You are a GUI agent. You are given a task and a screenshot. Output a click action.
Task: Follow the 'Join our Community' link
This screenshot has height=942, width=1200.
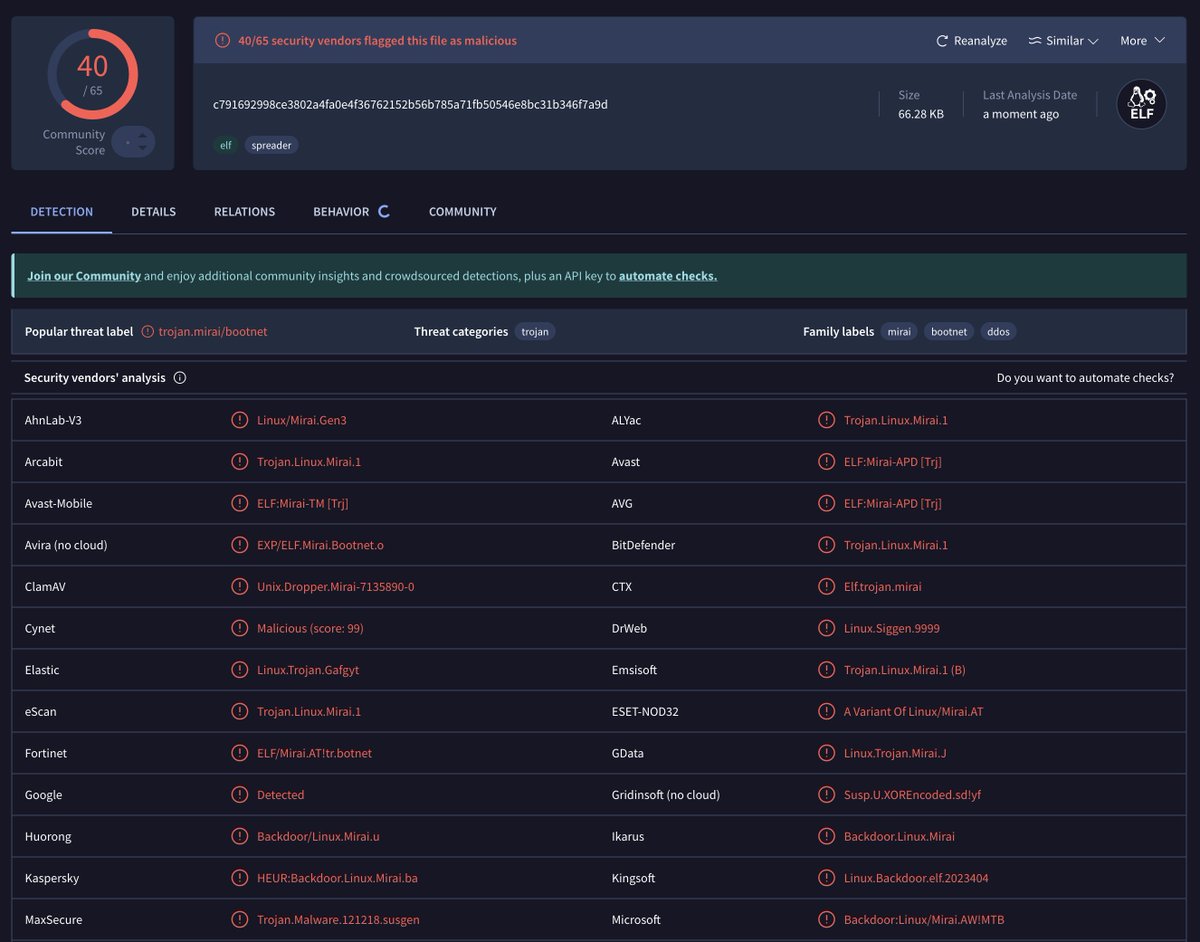[84, 276]
